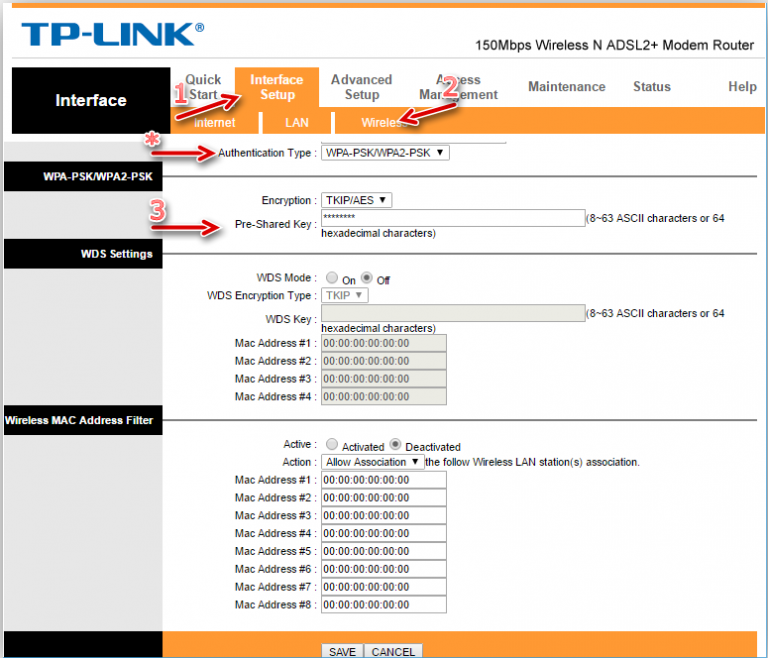
Task: Switch to the Maintenance tab
Action: point(567,87)
